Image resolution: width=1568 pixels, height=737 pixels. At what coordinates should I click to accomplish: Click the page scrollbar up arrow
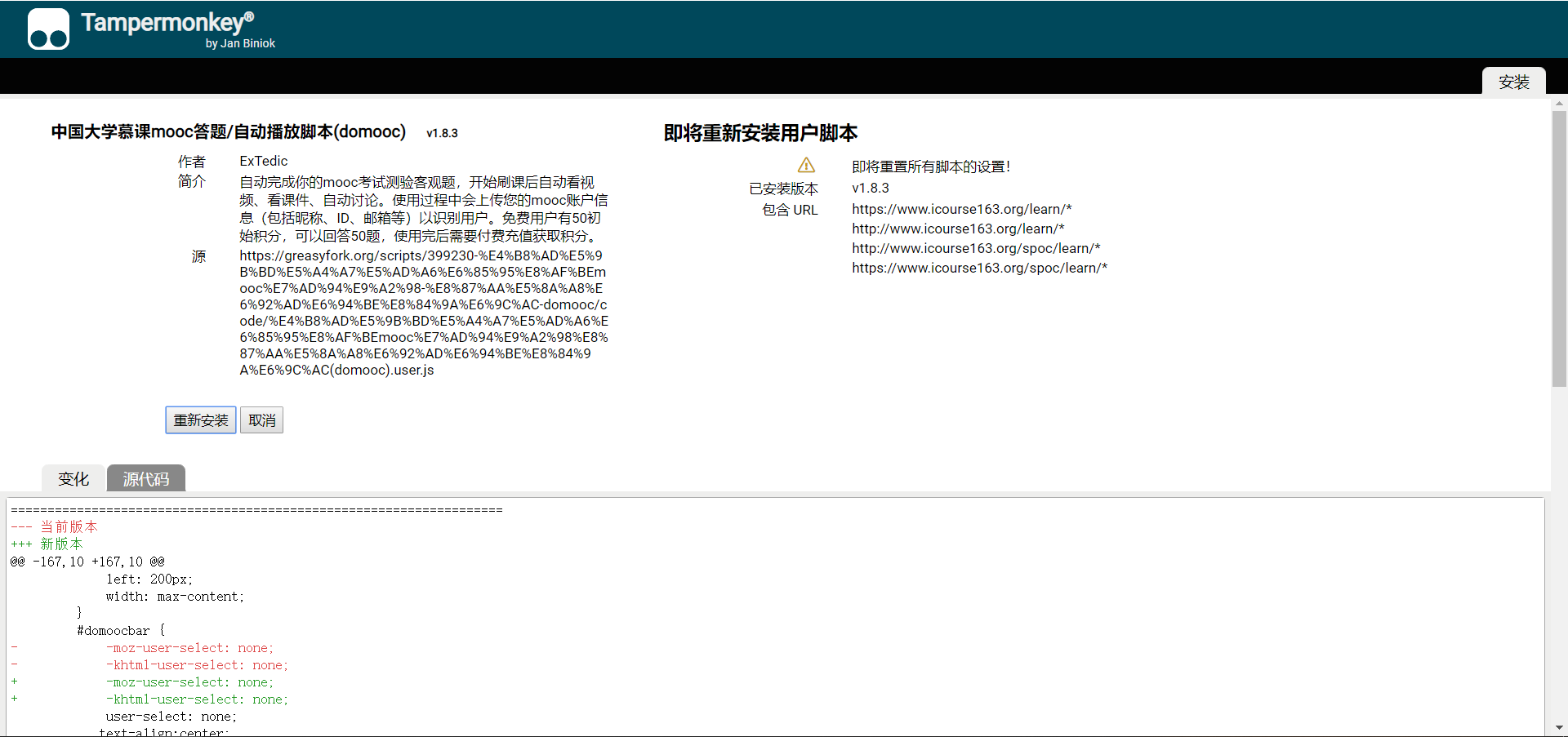pyautogui.click(x=1559, y=104)
